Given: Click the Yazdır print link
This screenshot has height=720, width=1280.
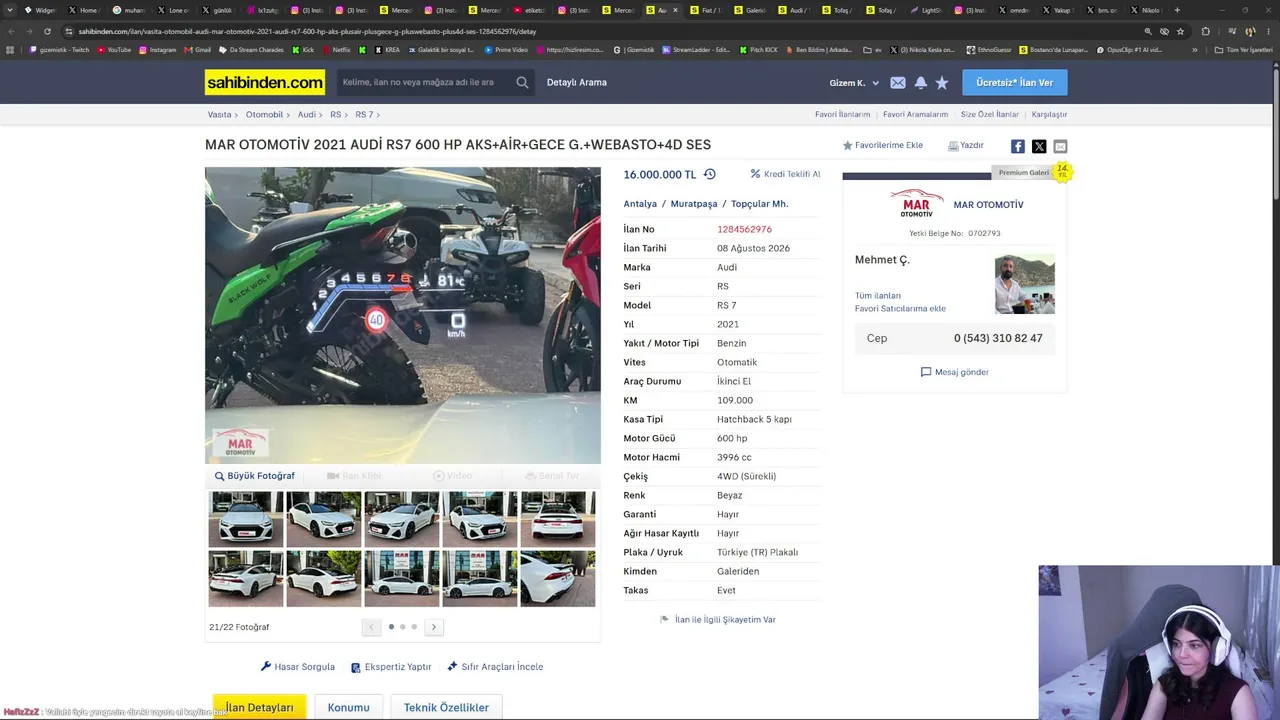Looking at the screenshot, I should [x=966, y=146].
